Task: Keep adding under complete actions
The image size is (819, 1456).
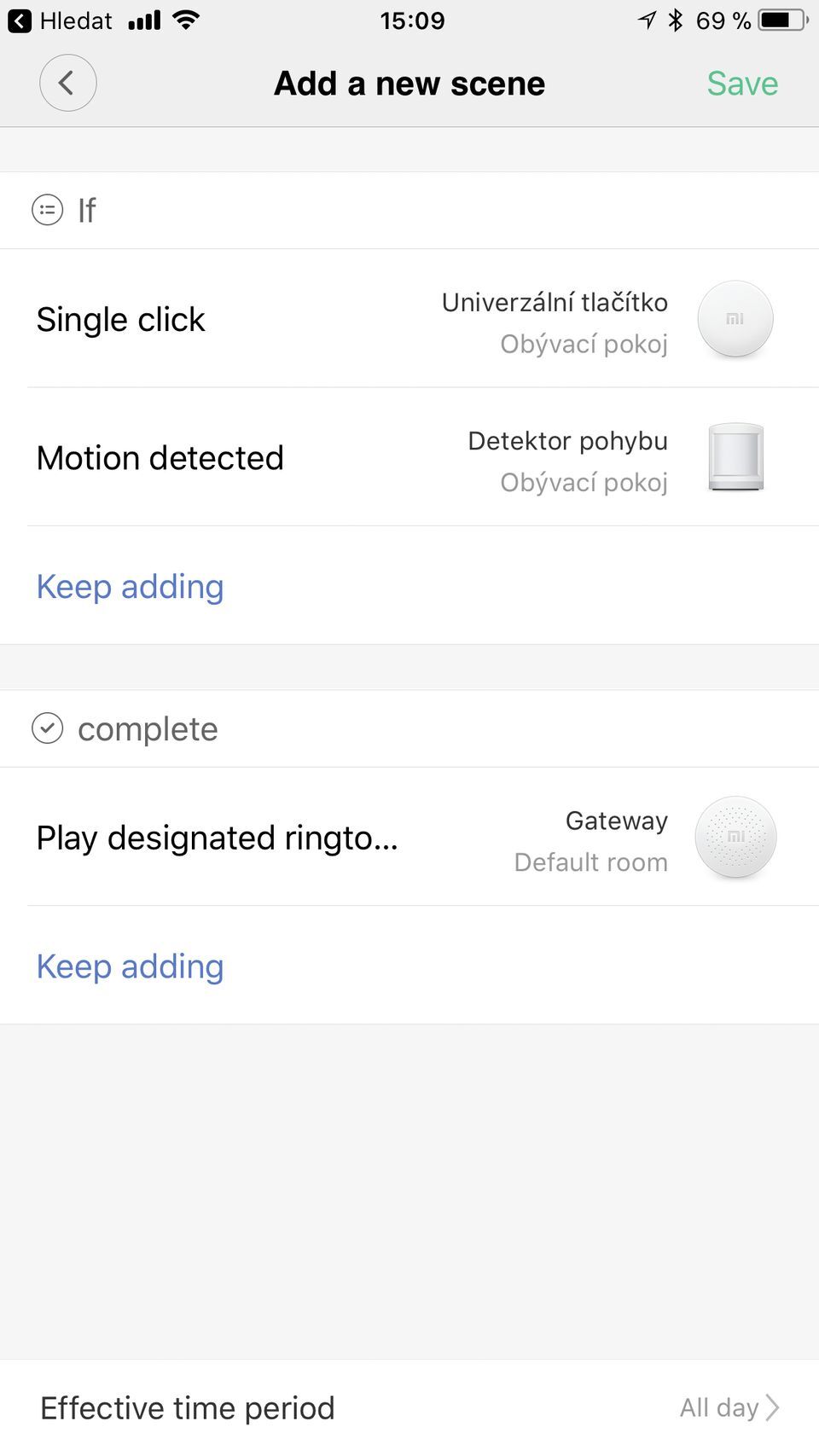Action: [130, 966]
